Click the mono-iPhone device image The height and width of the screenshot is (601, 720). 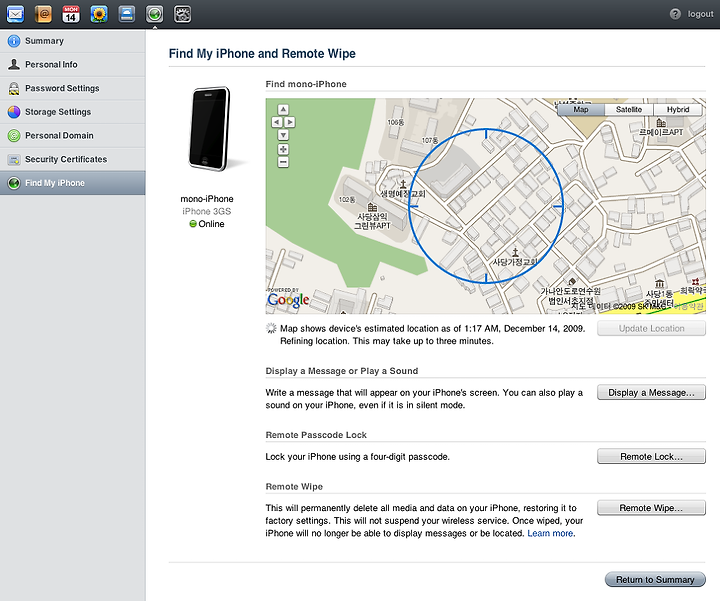210,129
